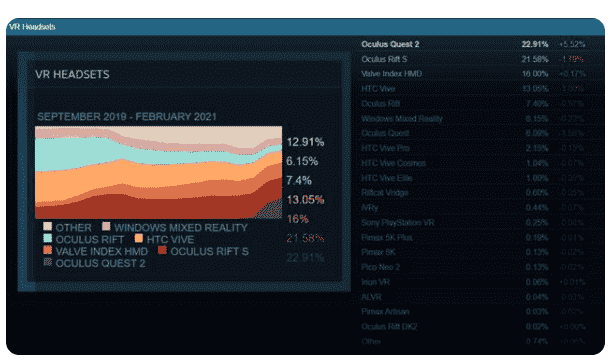Click the September 2019 - February 2021 date range
Viewport: 612px width, 363px height.
point(127,117)
